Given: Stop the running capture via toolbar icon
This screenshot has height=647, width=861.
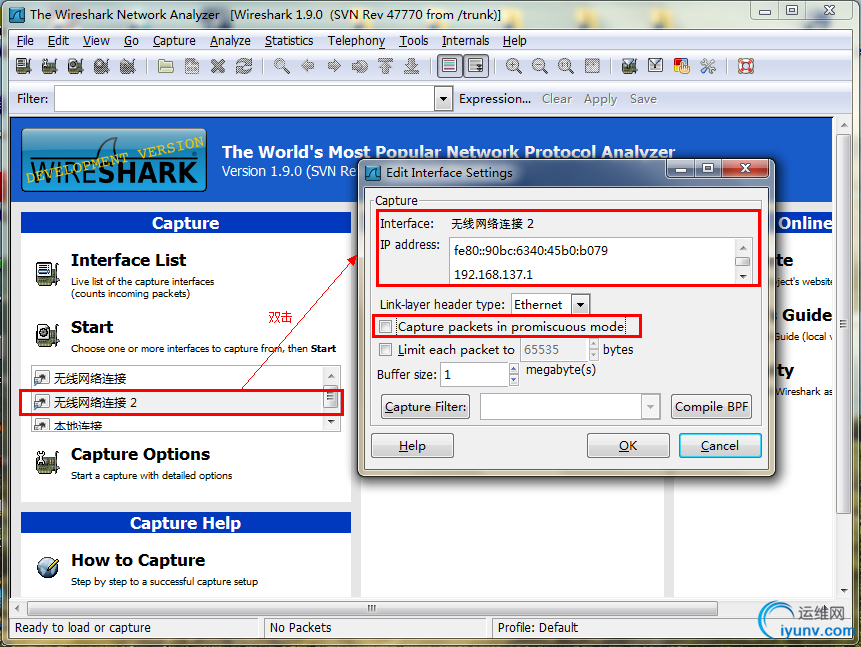Looking at the screenshot, I should [x=102, y=66].
